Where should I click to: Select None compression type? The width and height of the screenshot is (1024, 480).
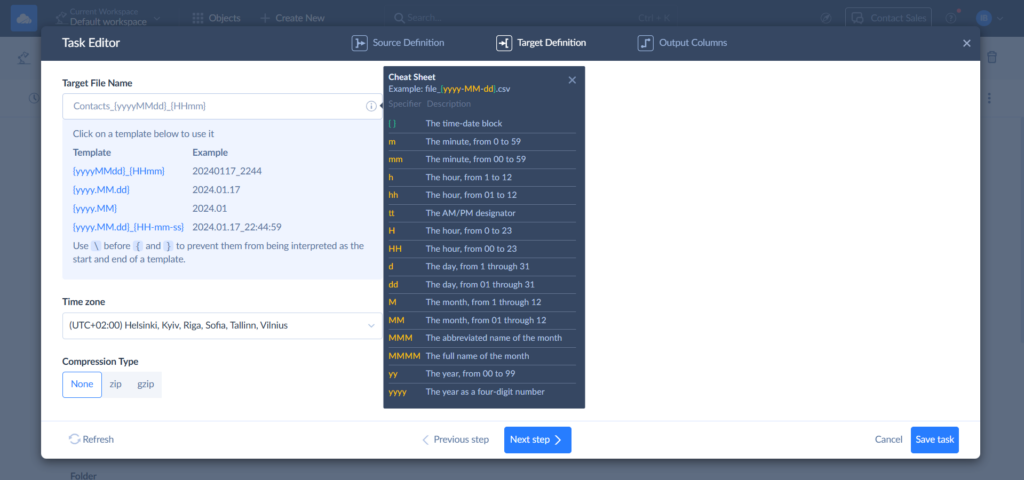[x=82, y=385]
